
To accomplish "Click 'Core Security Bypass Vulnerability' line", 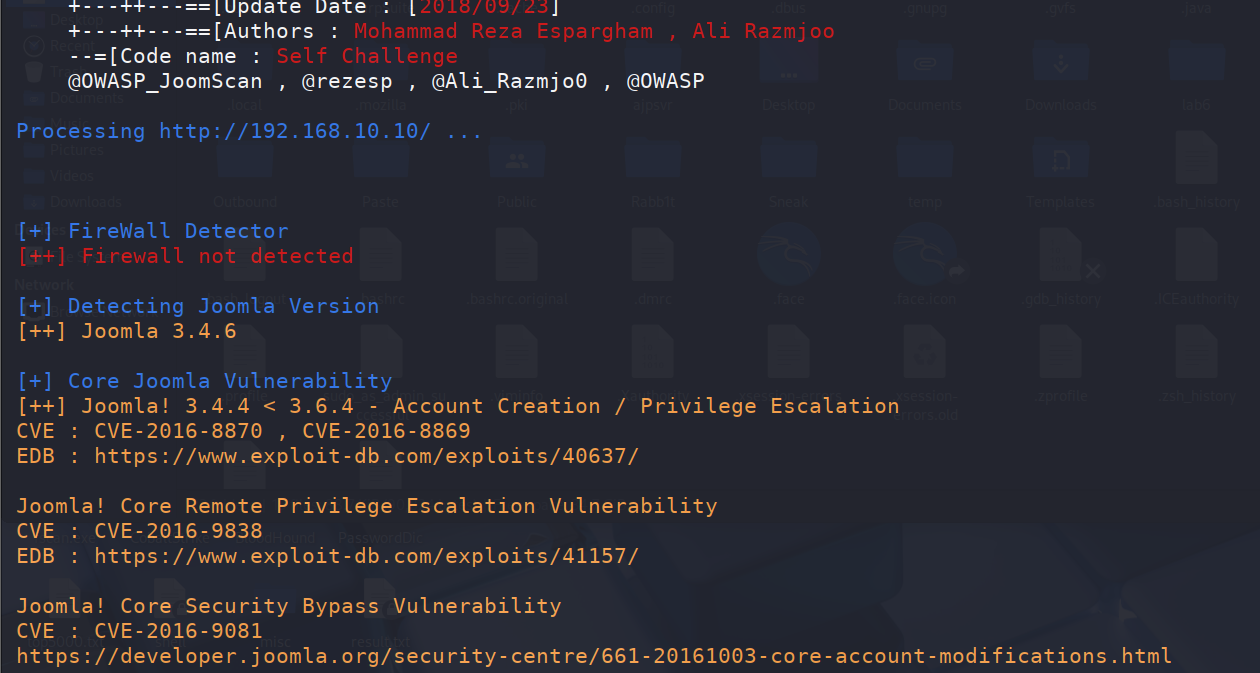I will tap(289, 606).
